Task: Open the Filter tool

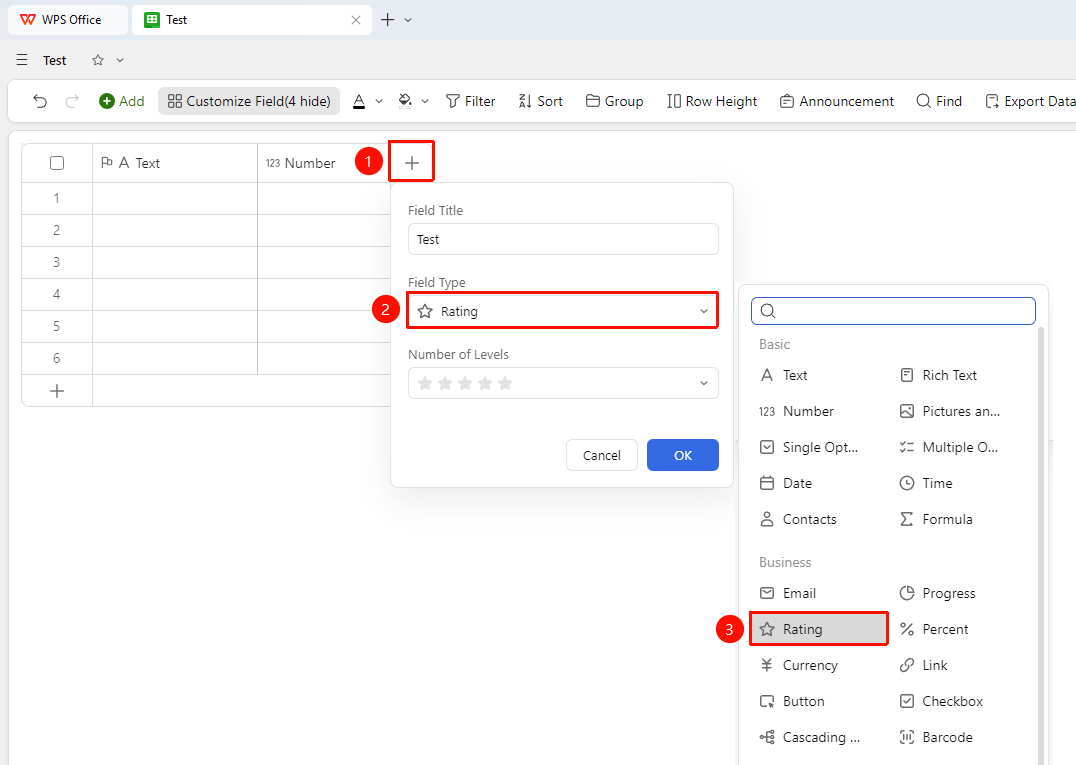Action: [470, 102]
